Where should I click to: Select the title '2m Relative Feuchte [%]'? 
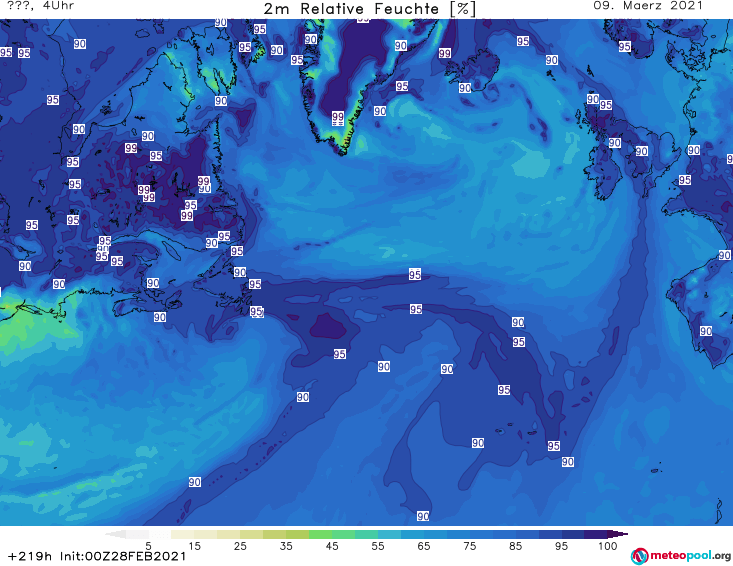pyautogui.click(x=370, y=9)
